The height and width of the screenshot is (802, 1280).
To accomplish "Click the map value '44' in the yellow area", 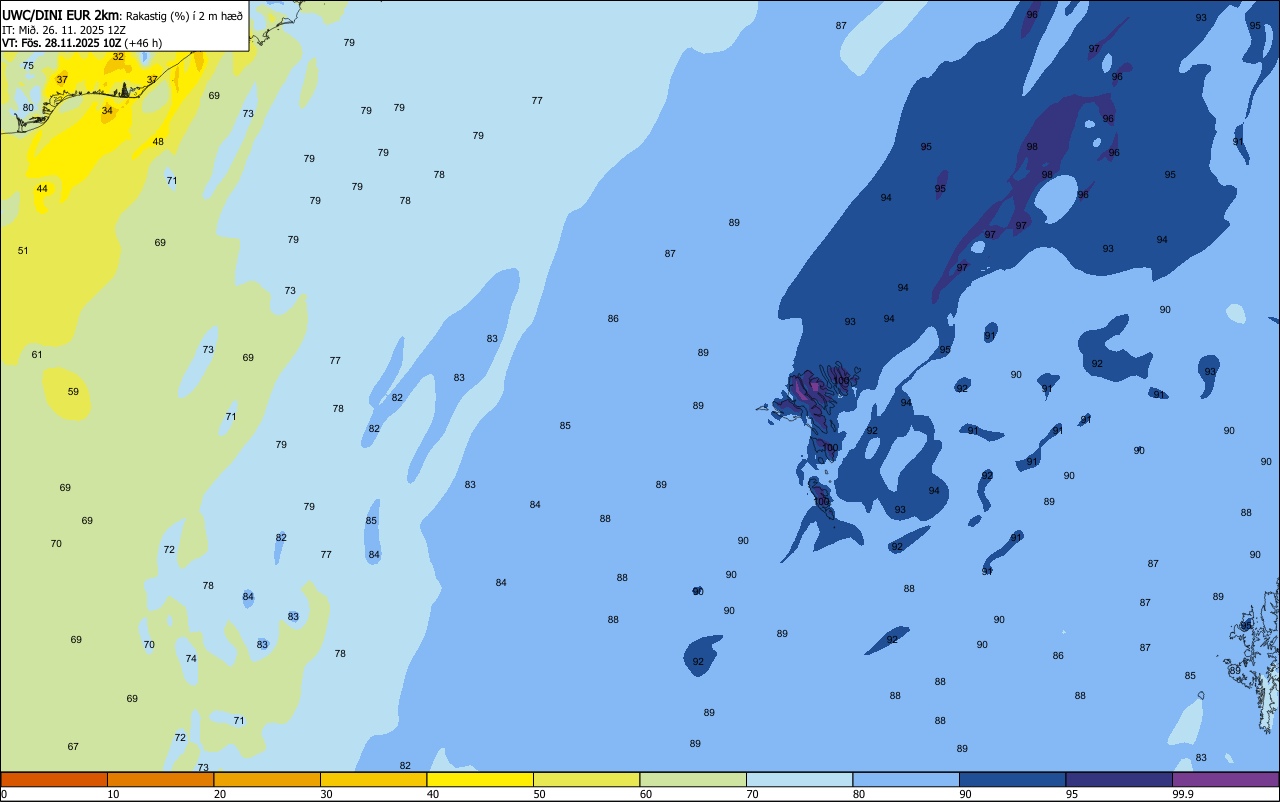I will [42, 189].
